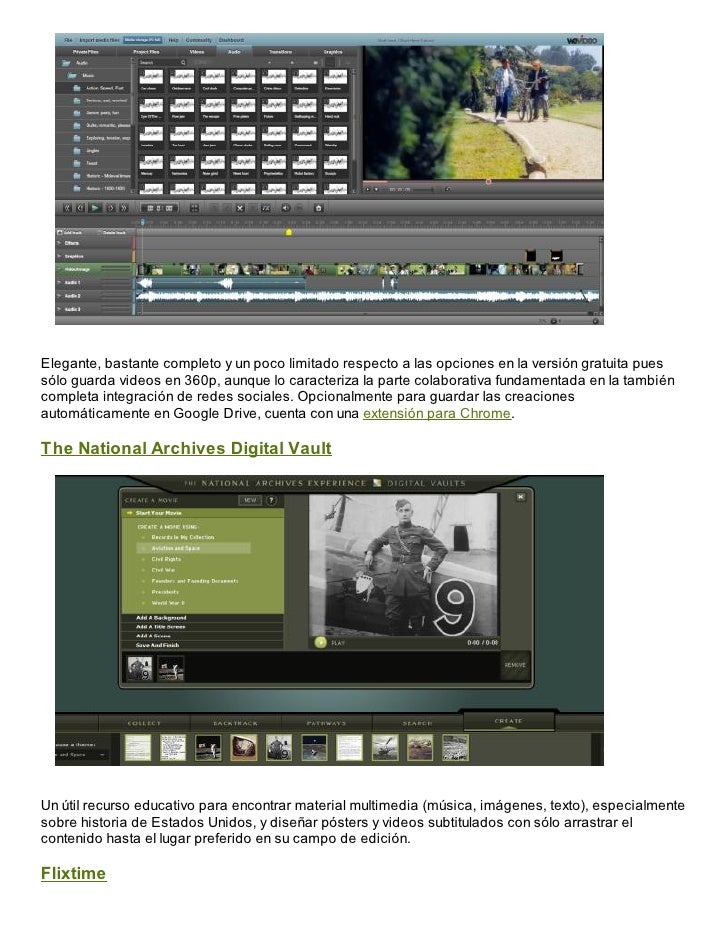
Task: Click the rewind-to-start transport icon
Action: [x=68, y=208]
